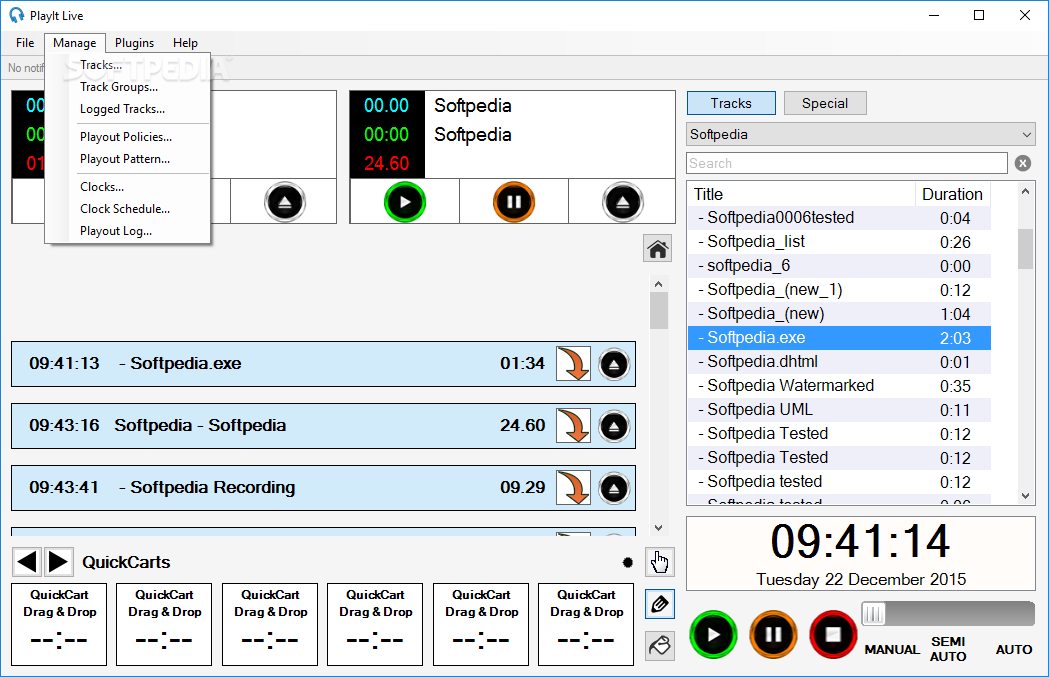Select track Softpedia.dhtml
1049x677 pixels.
[840, 362]
